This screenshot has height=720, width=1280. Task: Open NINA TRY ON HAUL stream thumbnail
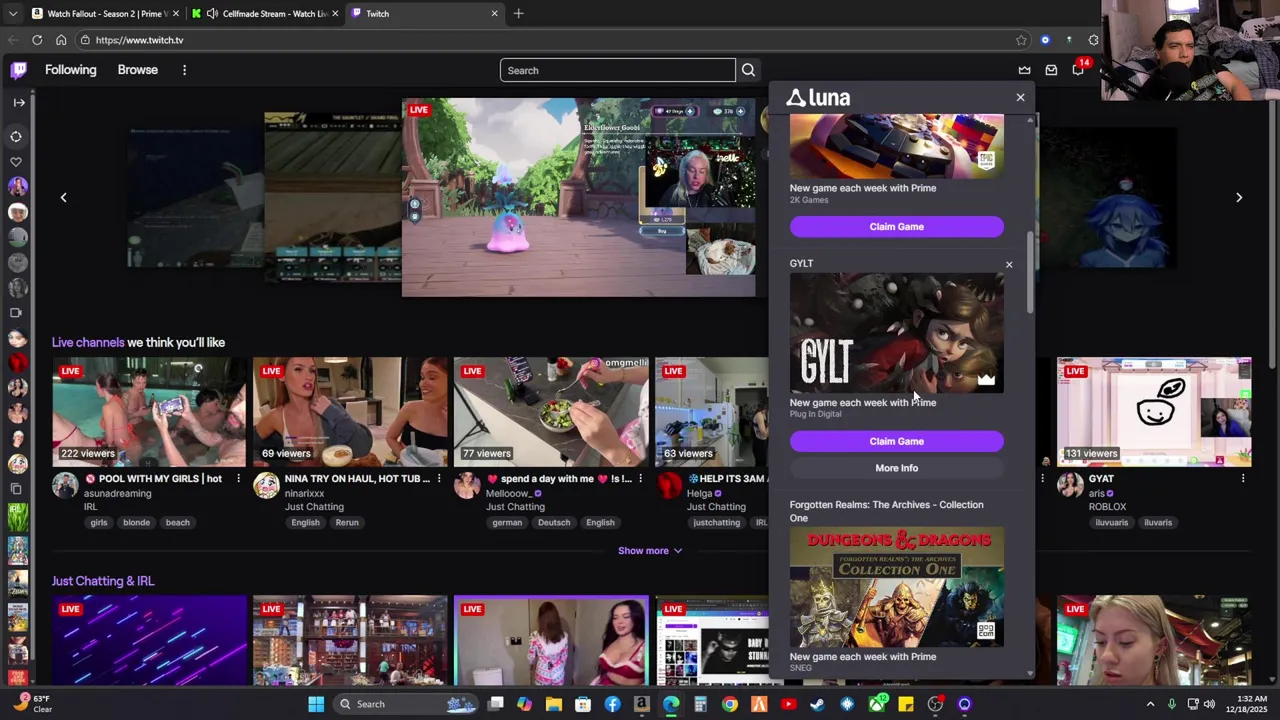tap(350, 412)
